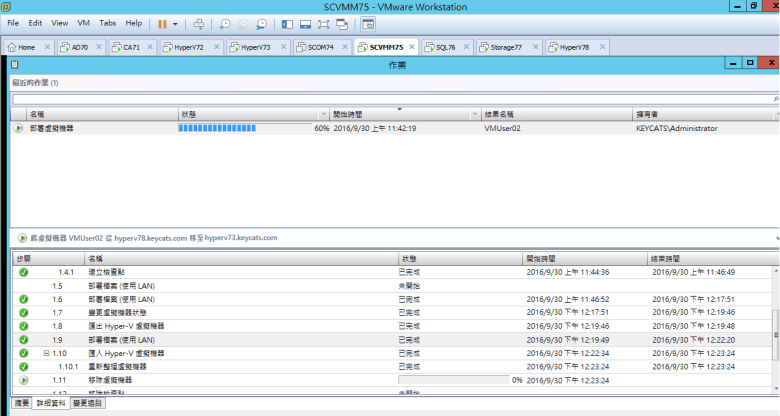Click the Send Ctrl+Alt+Del toolbar icon
Screen dimensions: 780x416
[x=198, y=22]
